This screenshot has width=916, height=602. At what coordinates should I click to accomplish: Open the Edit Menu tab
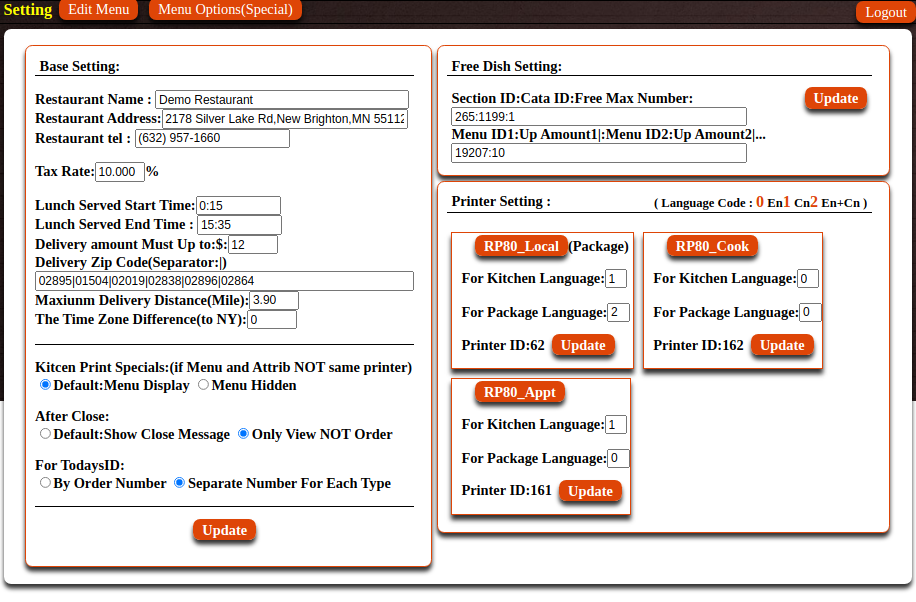(98, 10)
